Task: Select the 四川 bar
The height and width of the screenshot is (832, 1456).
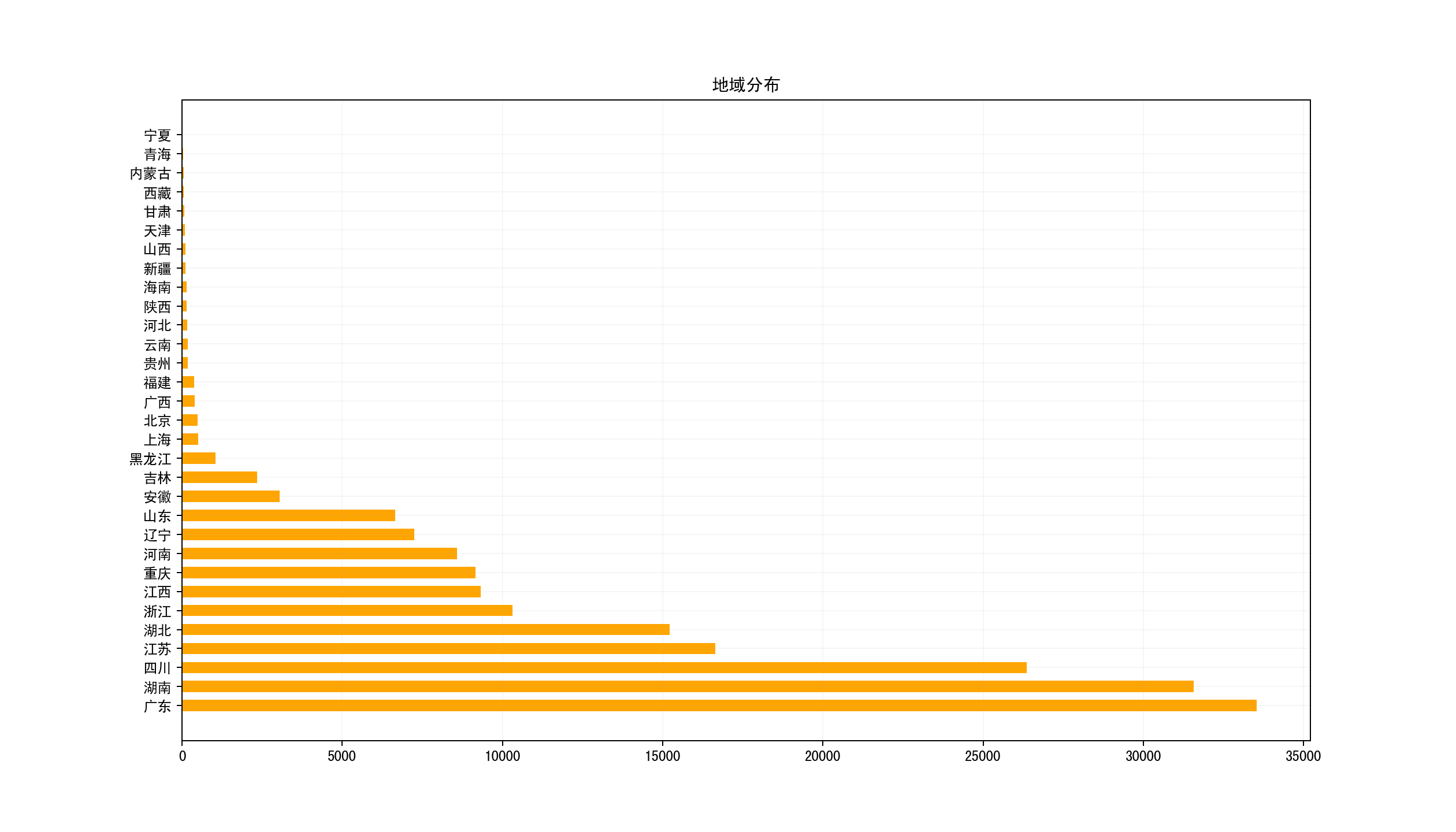Action: coord(604,667)
